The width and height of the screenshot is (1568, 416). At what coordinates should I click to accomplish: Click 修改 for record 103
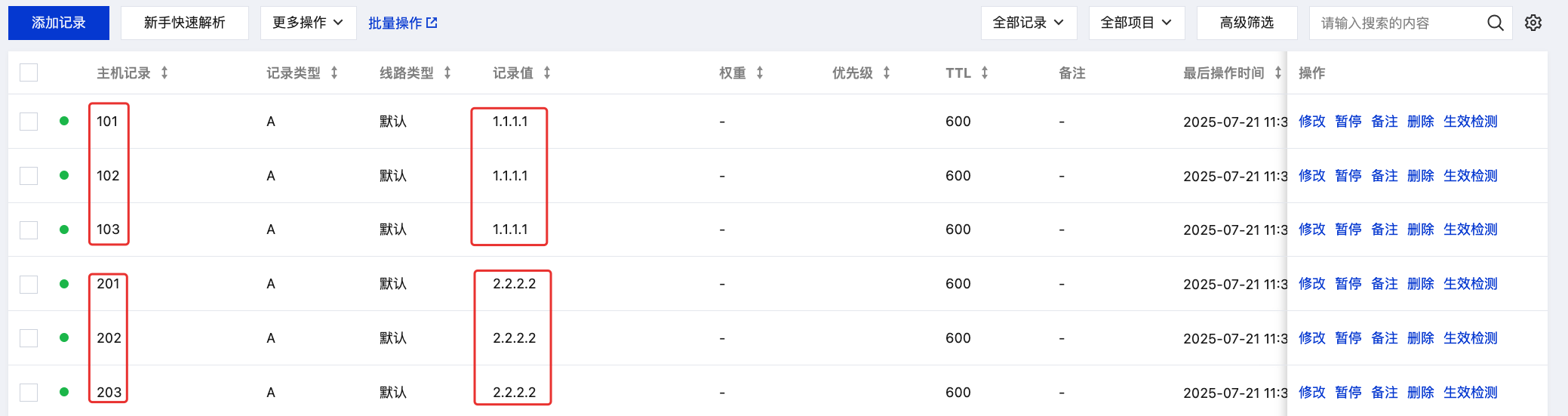coord(1311,230)
